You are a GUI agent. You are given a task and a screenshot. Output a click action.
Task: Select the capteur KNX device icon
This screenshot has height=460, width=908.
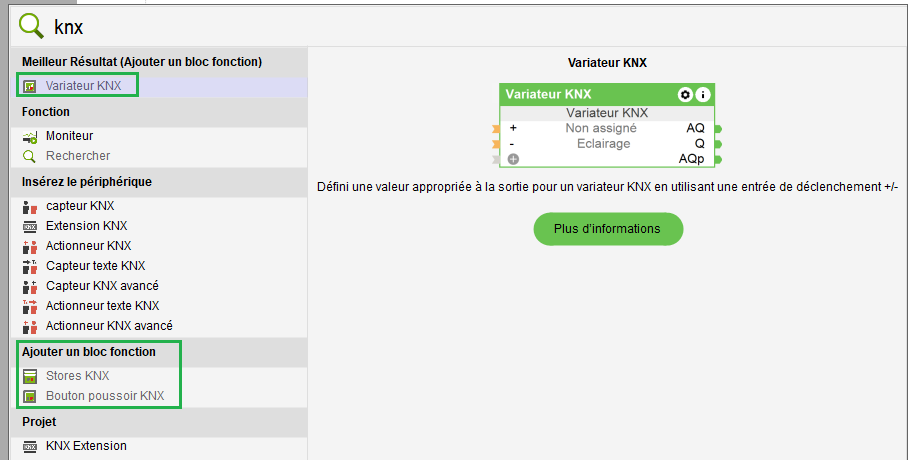tap(29, 206)
